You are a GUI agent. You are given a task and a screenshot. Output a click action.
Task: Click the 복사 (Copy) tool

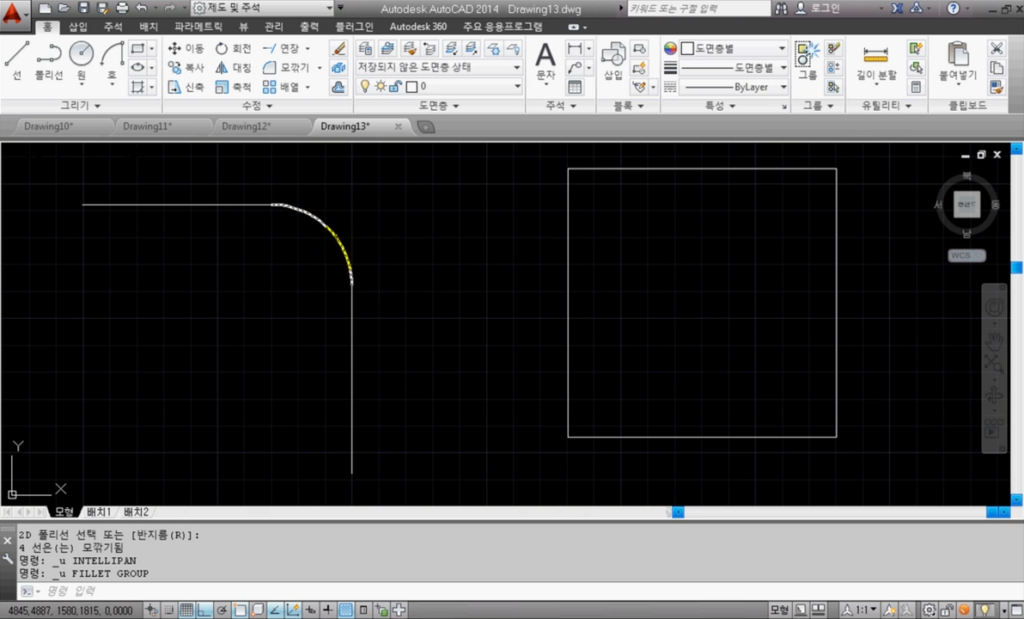click(x=186, y=67)
